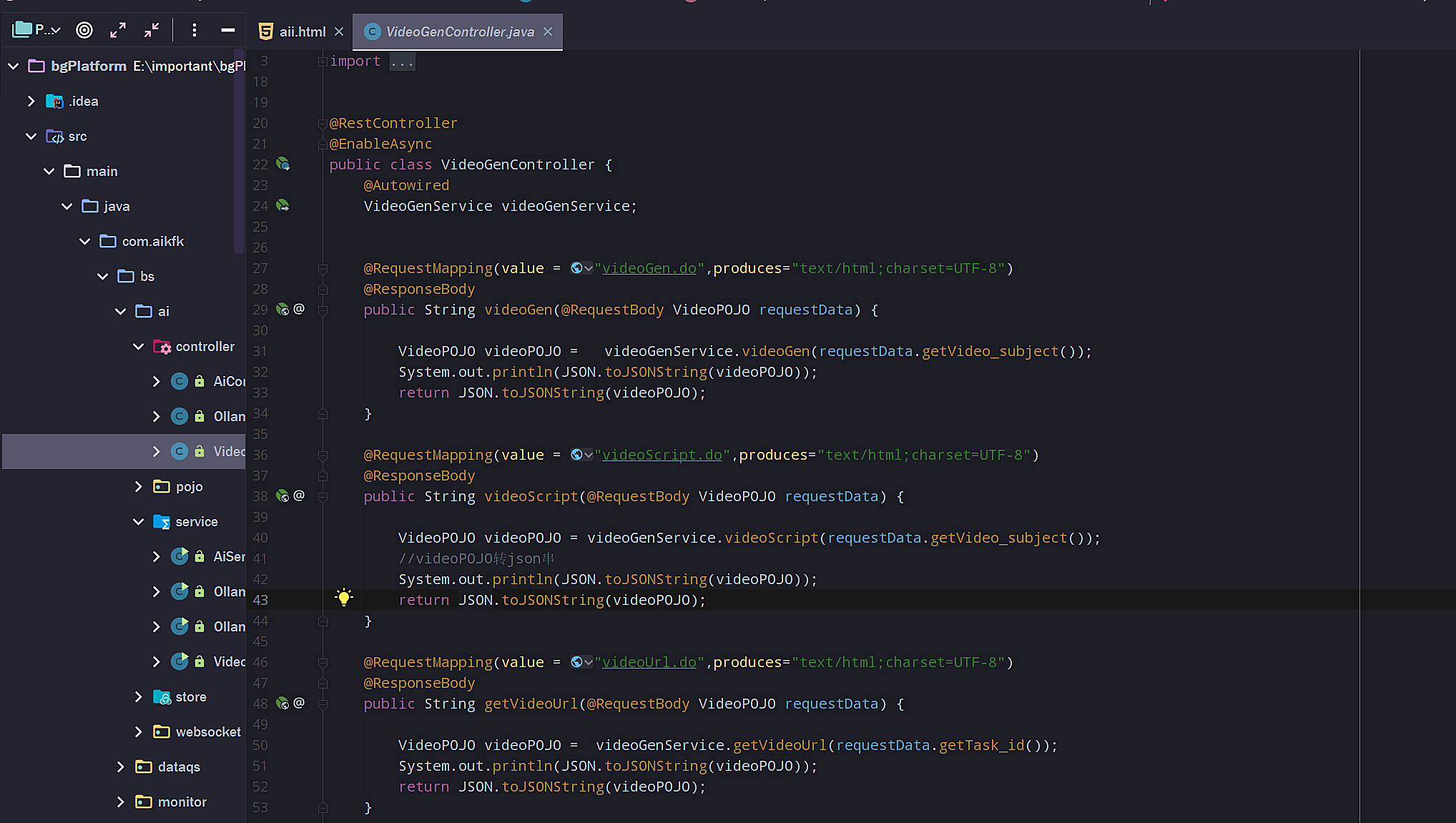Click the @ endpoint gutter icon on line 29

(x=299, y=309)
